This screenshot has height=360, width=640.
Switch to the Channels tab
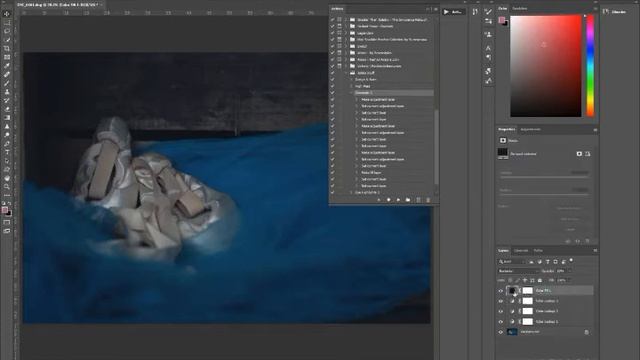[x=521, y=251]
